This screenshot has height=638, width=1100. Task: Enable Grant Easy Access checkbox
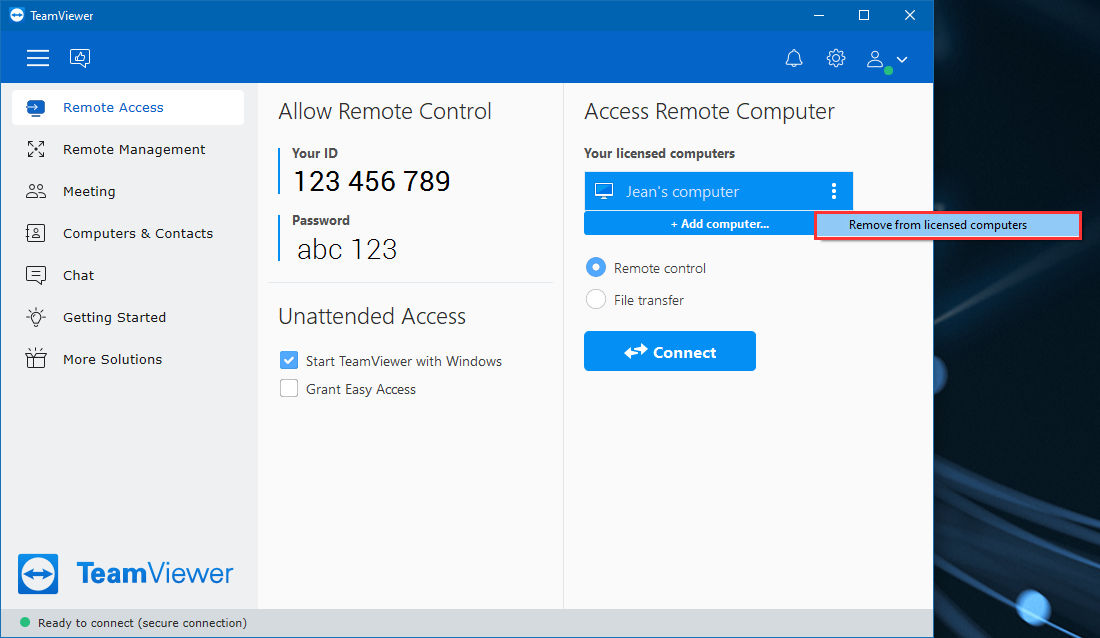[x=289, y=388]
